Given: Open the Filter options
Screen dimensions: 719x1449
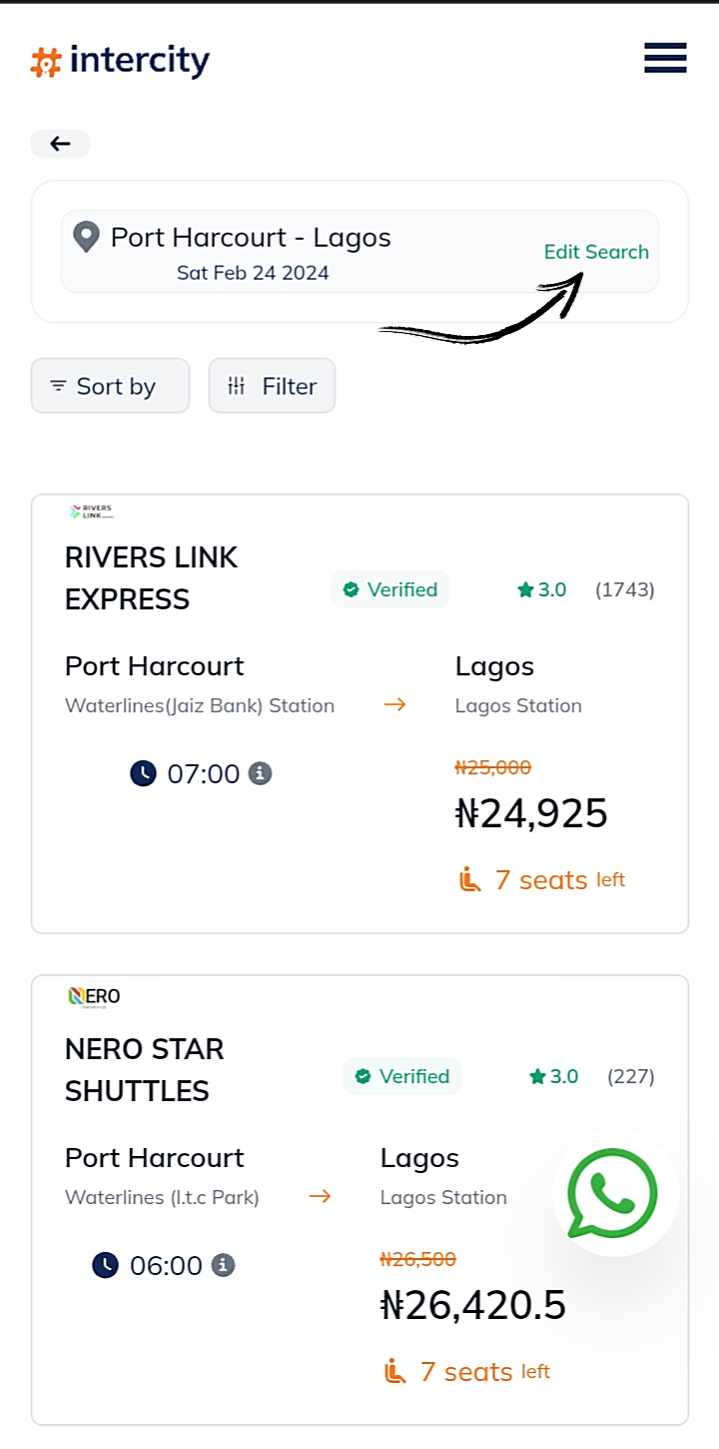Looking at the screenshot, I should point(272,386).
